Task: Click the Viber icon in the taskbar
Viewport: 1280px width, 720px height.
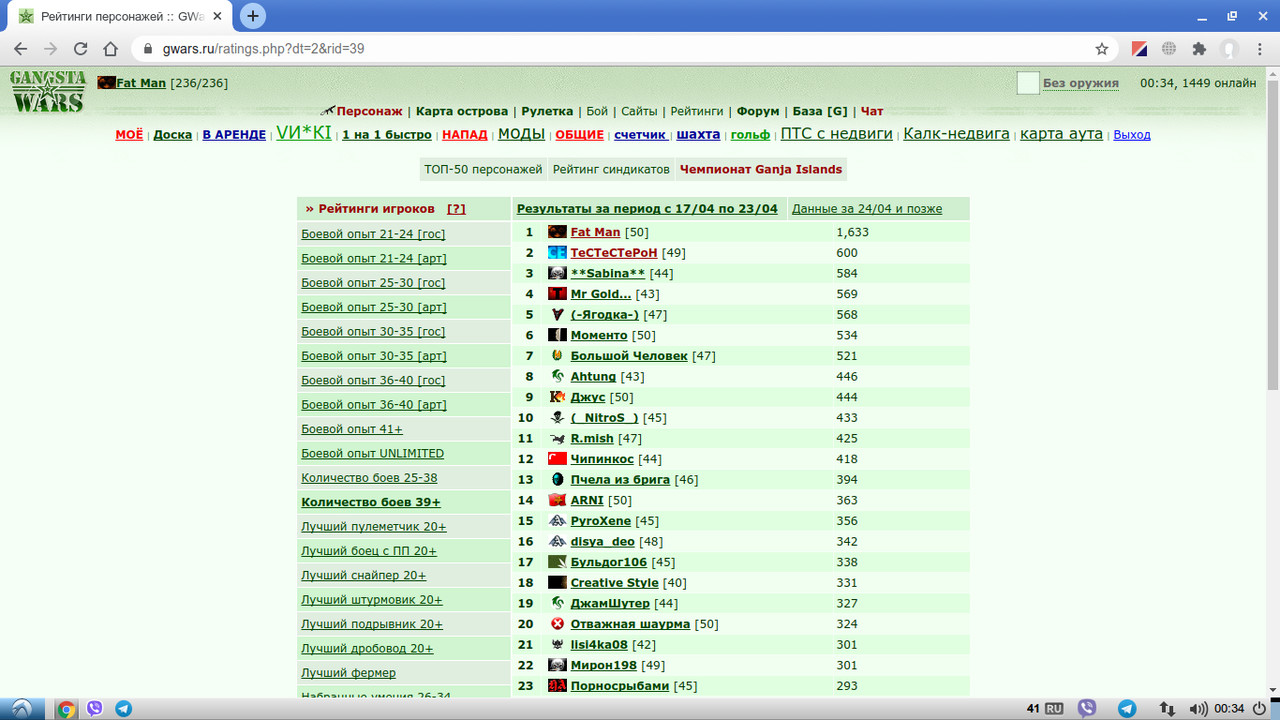Action: point(95,709)
